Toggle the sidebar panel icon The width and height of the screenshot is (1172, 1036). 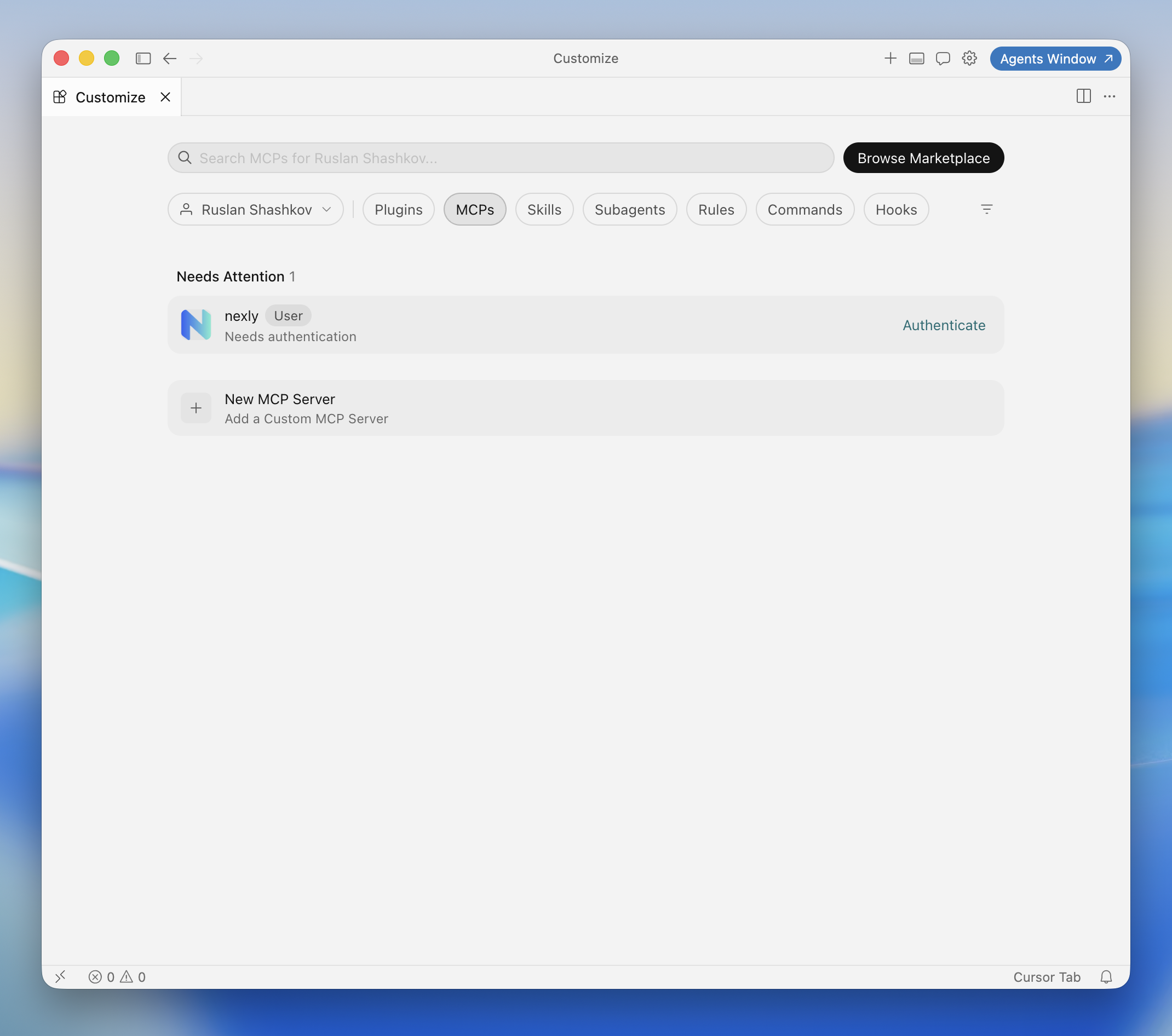[143, 59]
